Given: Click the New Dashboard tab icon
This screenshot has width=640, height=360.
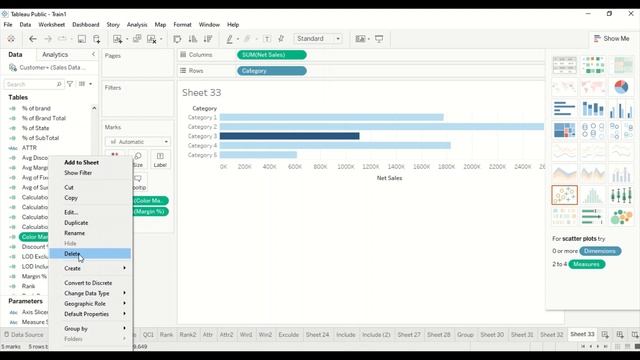Looking at the screenshot, I should (620, 335).
